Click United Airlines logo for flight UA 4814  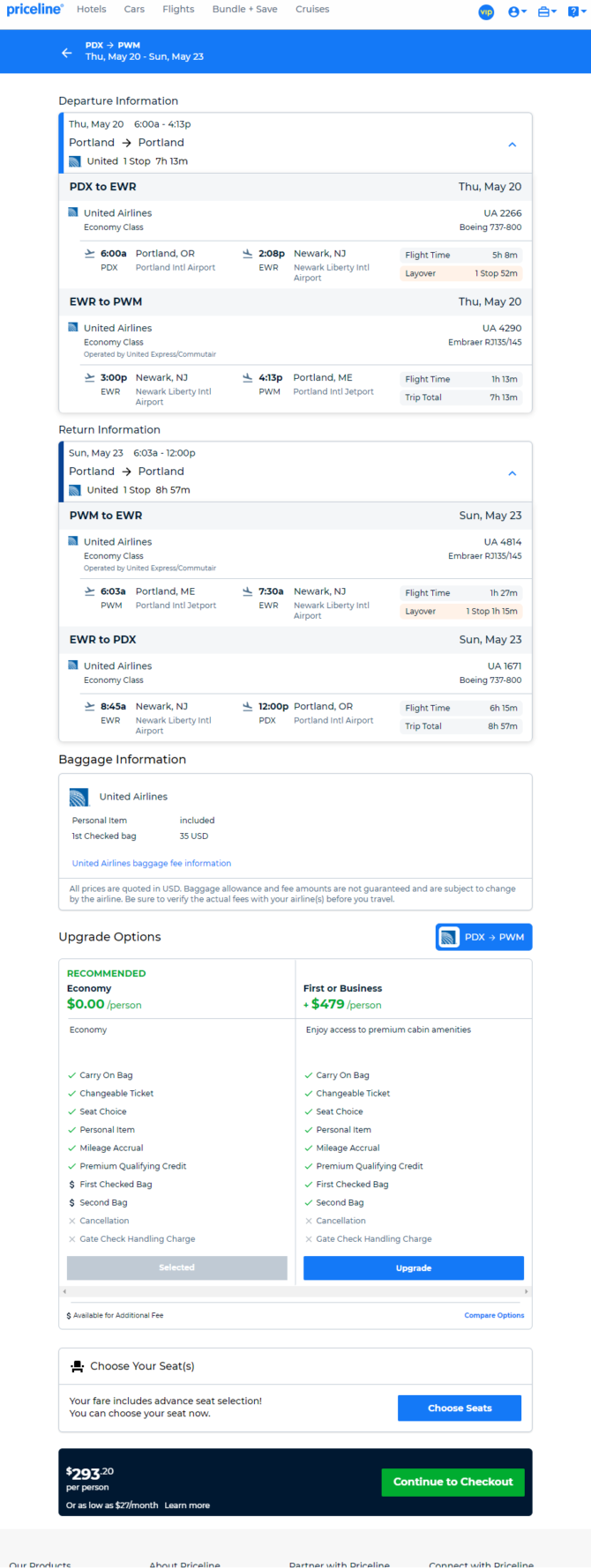pos(73,541)
